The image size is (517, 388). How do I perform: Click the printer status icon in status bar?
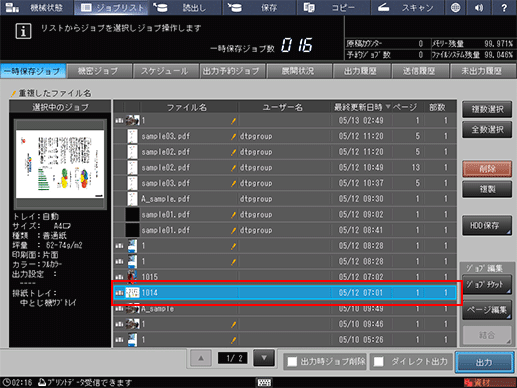[42, 382]
